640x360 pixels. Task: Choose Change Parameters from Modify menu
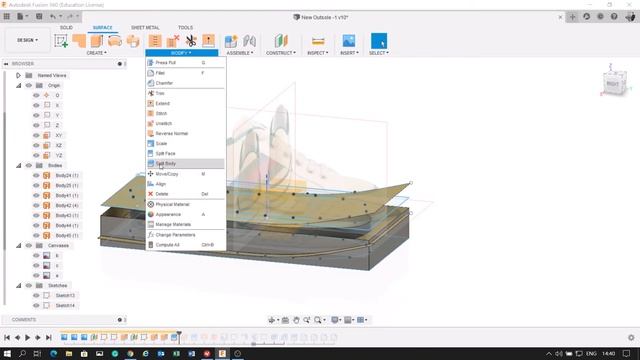(x=185, y=235)
